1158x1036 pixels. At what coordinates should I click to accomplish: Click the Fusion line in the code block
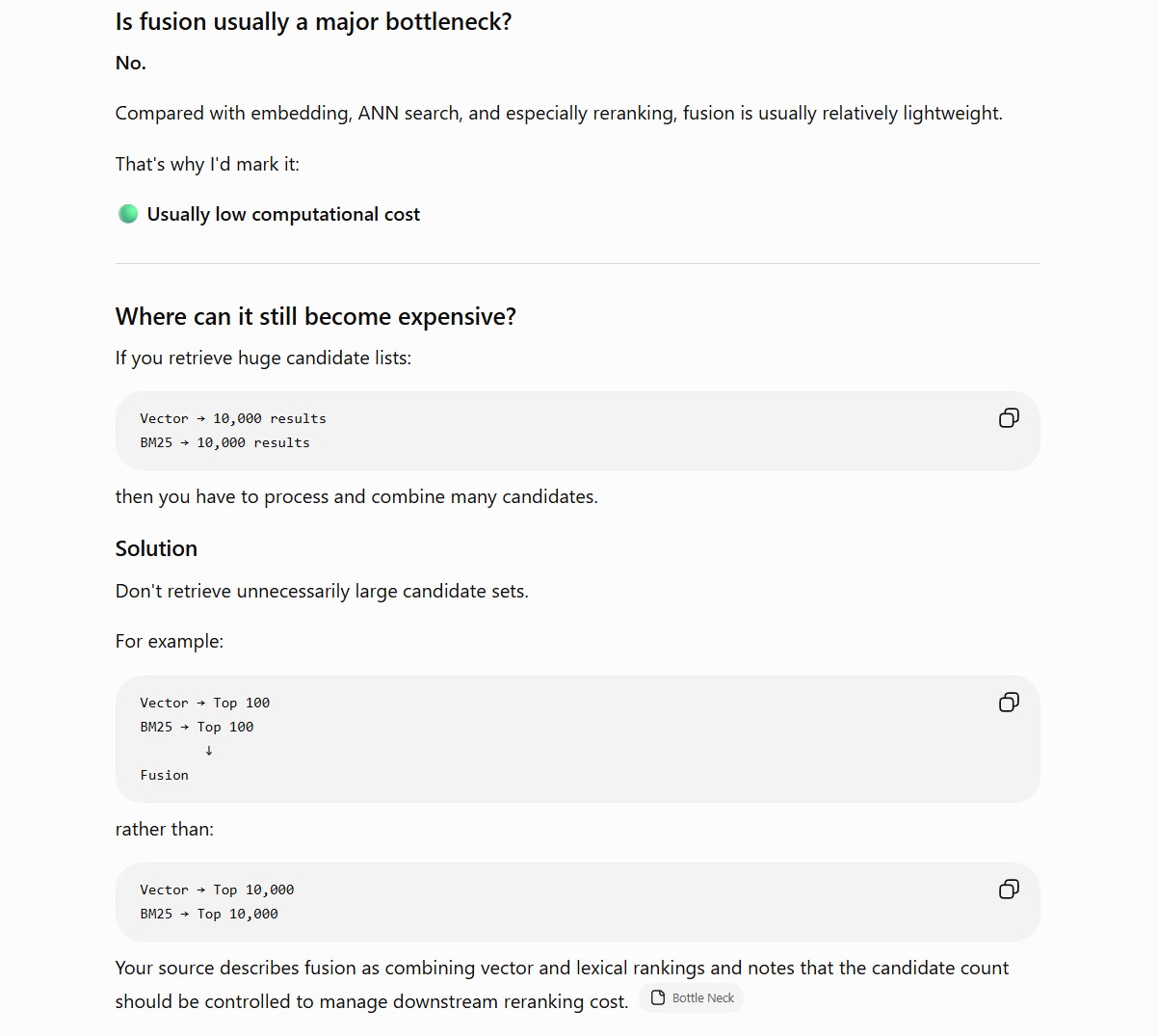click(x=164, y=775)
